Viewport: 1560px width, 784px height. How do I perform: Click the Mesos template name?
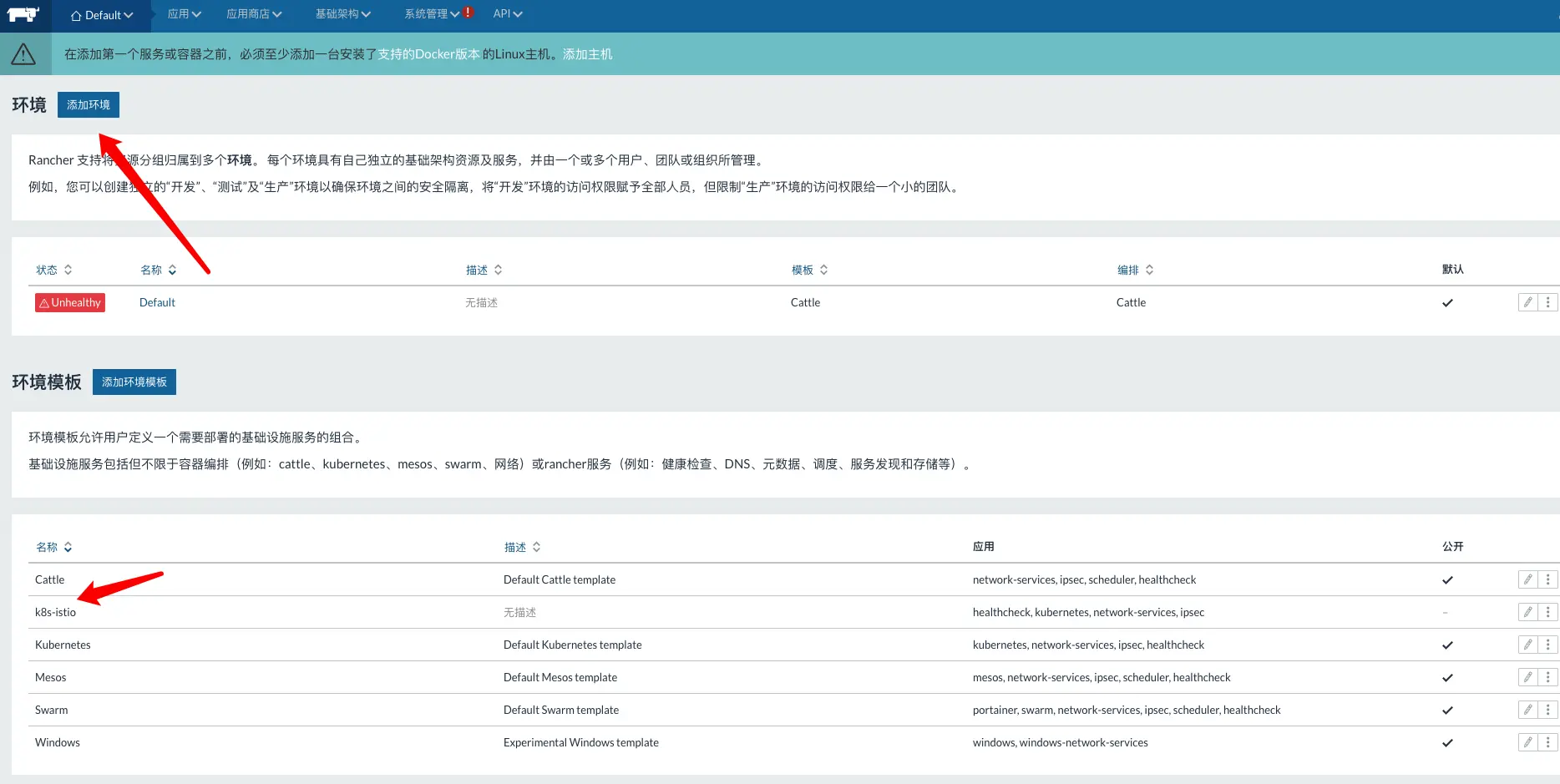click(51, 677)
